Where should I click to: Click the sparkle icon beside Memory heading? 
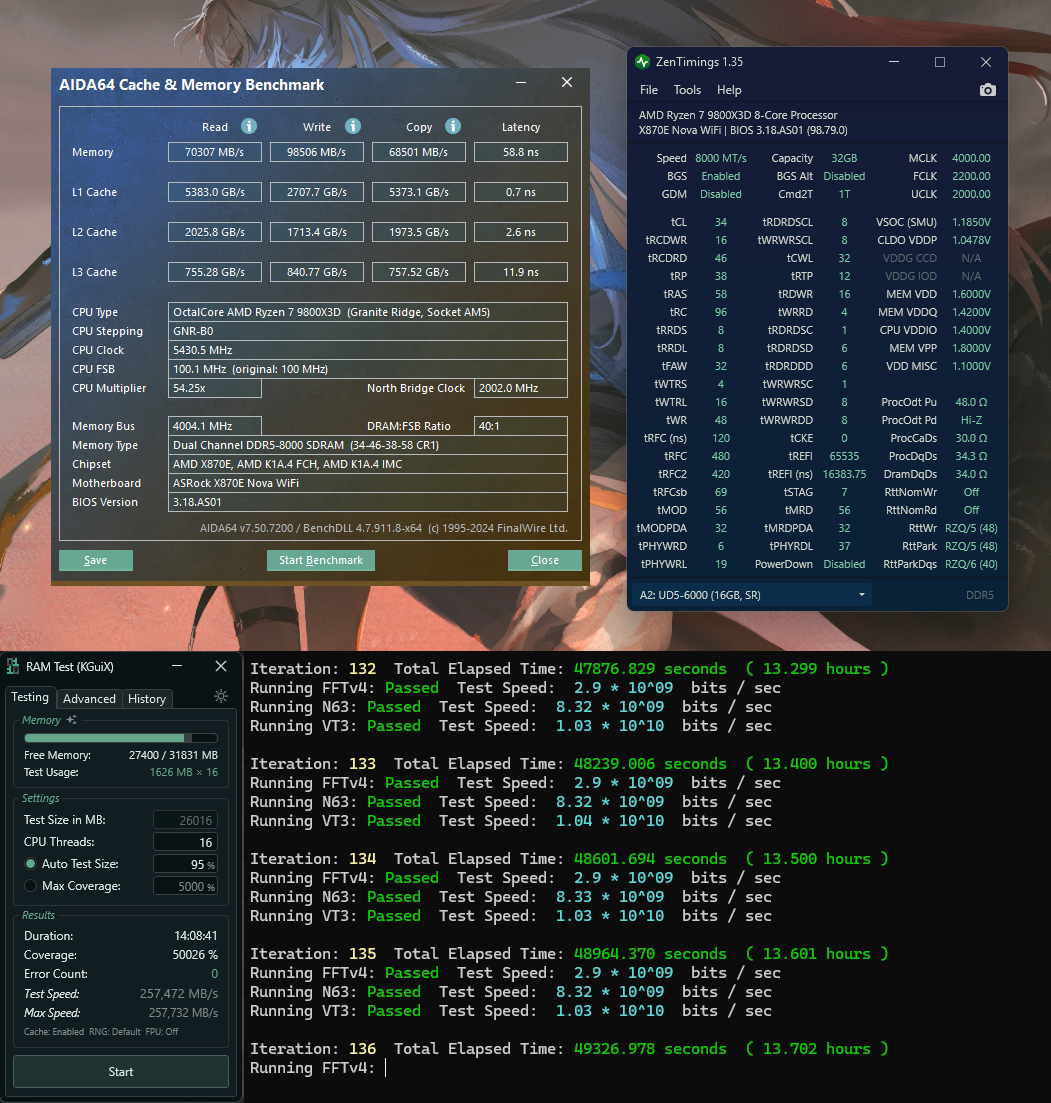point(71,720)
